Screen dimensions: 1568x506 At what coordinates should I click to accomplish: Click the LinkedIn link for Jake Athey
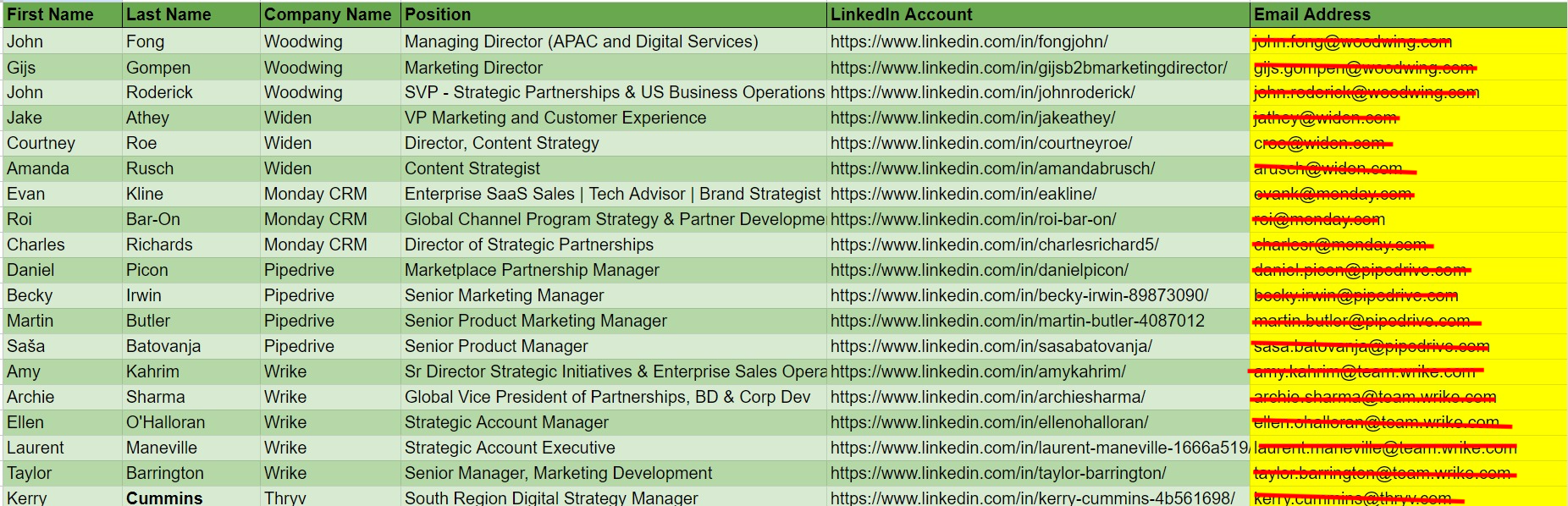tap(972, 118)
